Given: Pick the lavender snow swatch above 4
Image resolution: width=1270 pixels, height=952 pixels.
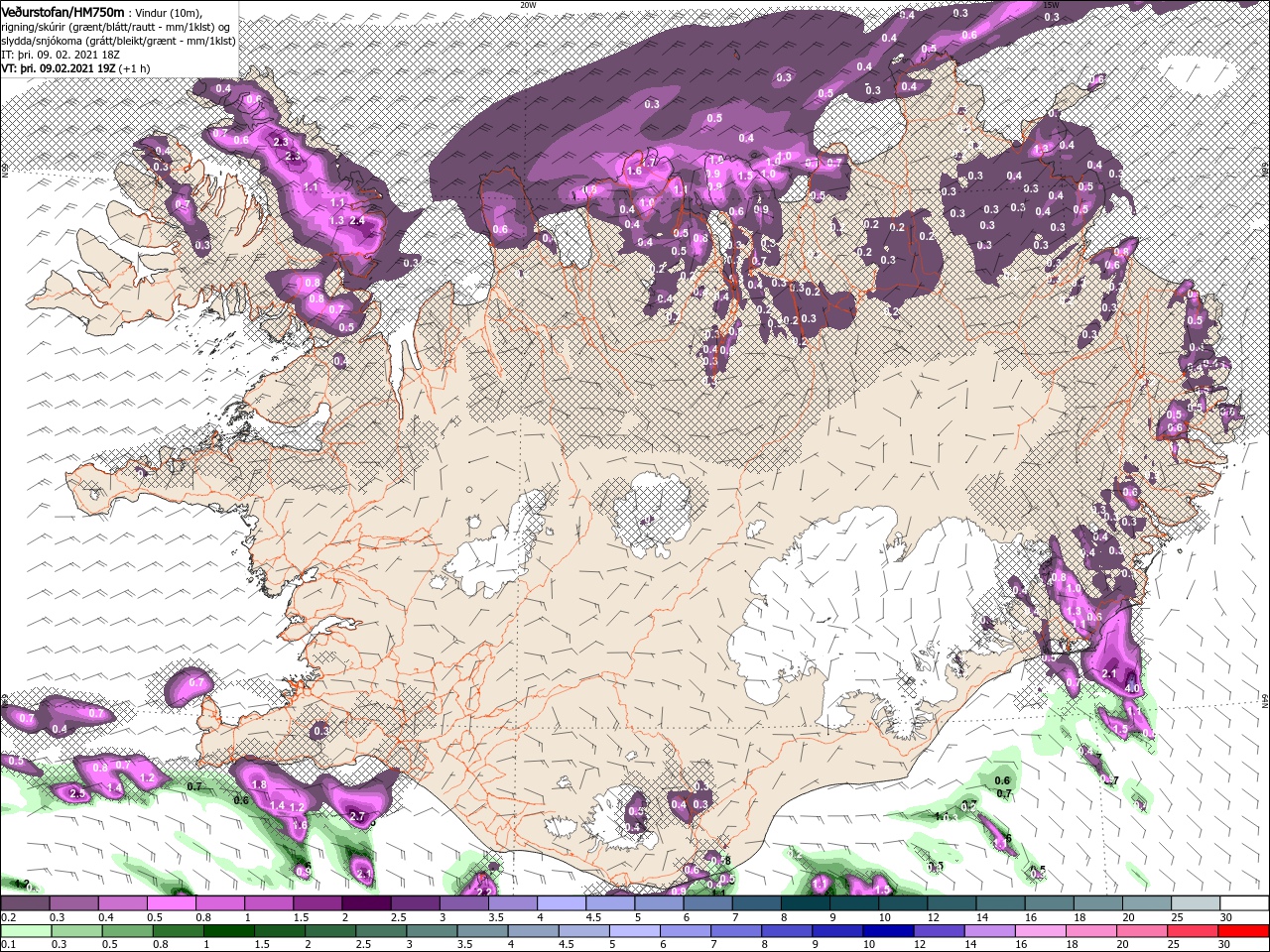Looking at the screenshot, I should point(562,903).
